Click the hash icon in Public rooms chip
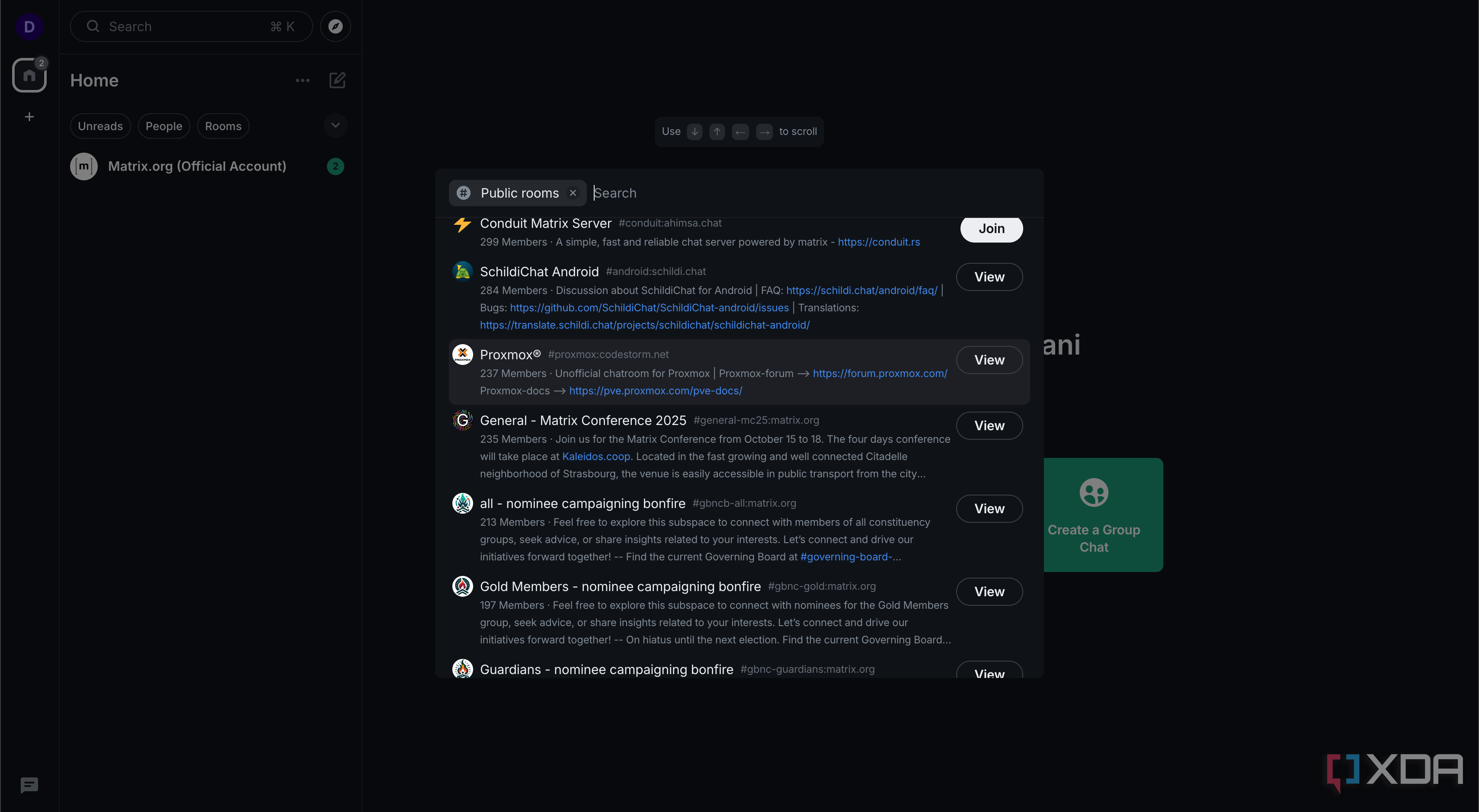The image size is (1479, 812). (x=463, y=193)
